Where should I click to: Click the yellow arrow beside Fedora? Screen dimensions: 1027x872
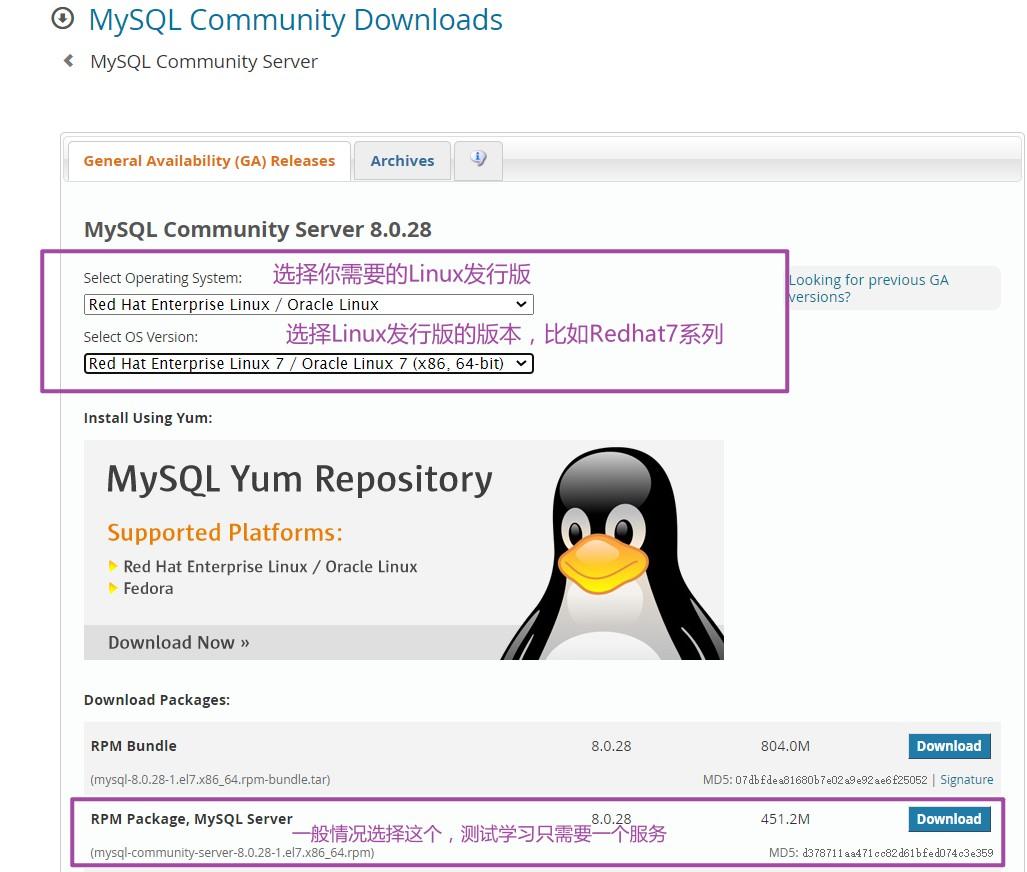click(x=113, y=589)
